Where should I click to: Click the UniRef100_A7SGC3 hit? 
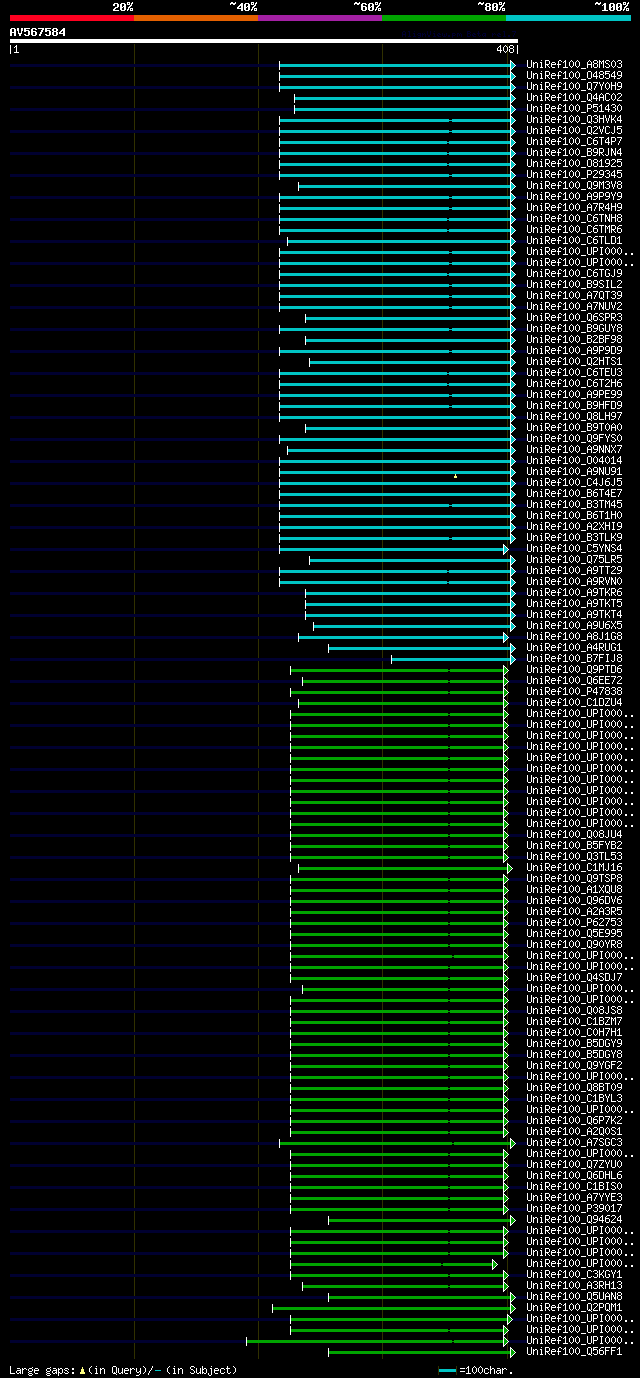pyautogui.click(x=574, y=1142)
